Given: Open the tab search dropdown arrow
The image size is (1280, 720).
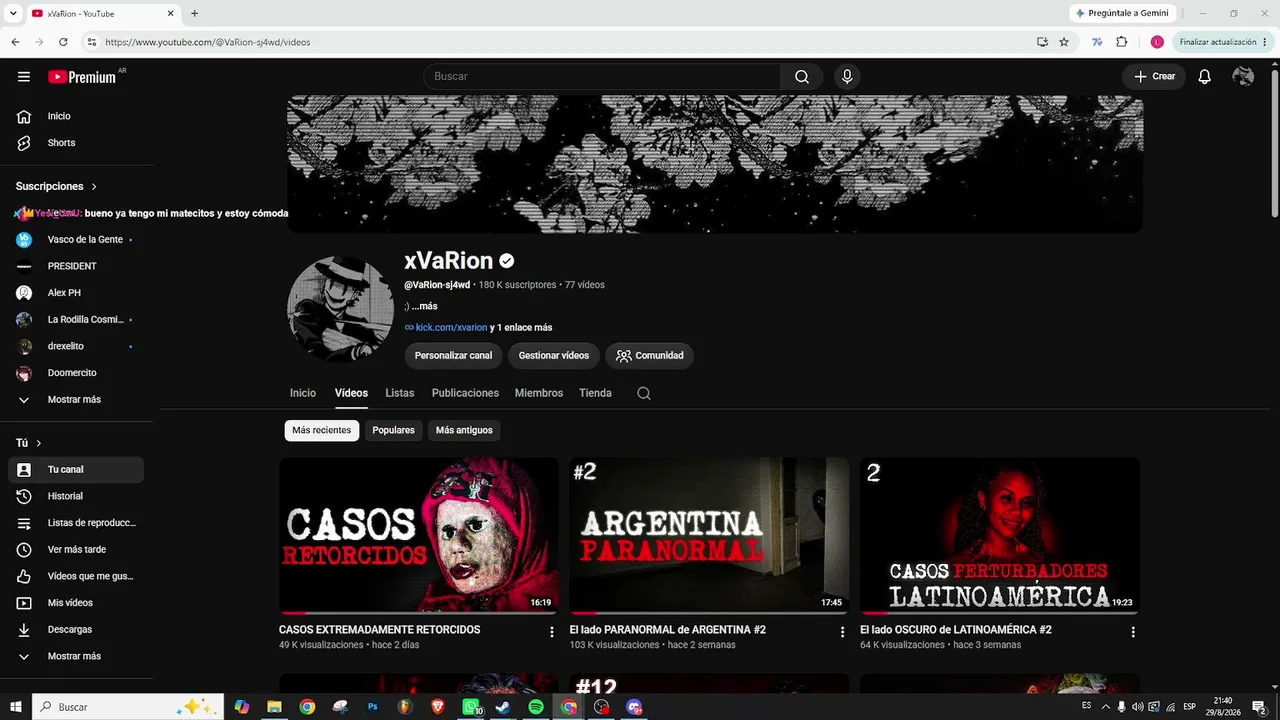Looking at the screenshot, I should click(13, 13).
